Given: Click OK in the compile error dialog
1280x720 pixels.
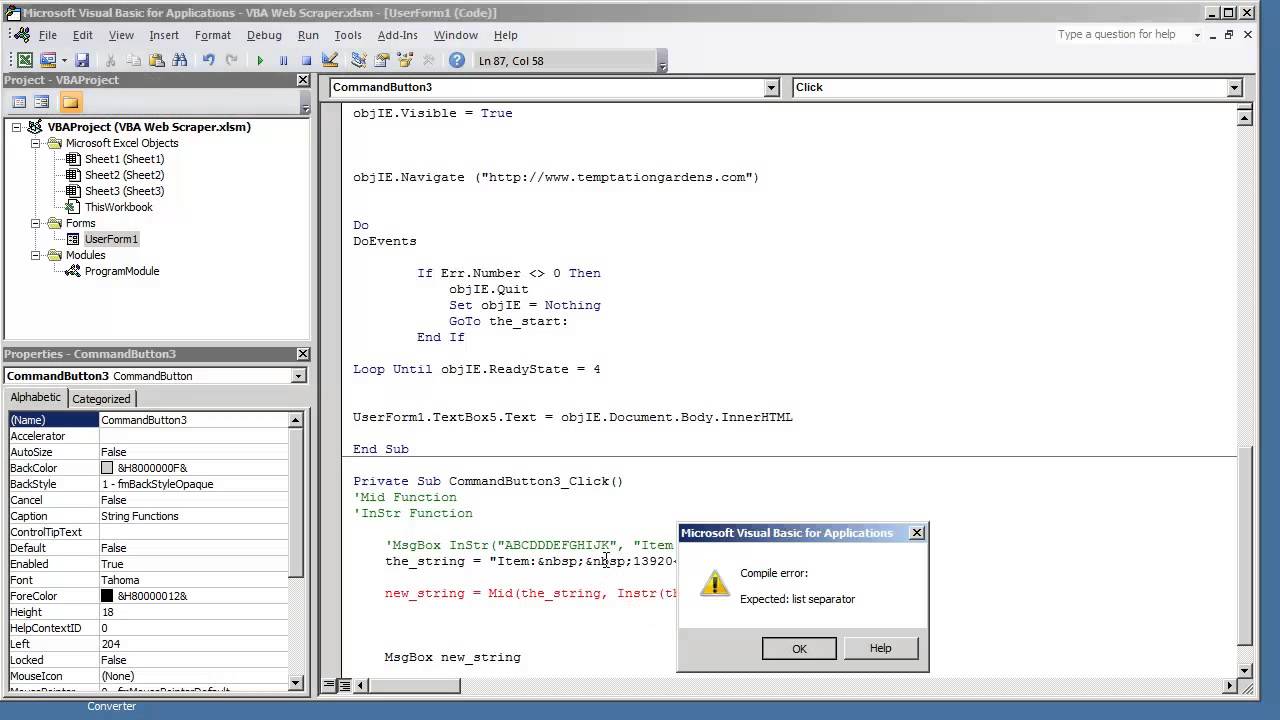Looking at the screenshot, I should tap(799, 648).
